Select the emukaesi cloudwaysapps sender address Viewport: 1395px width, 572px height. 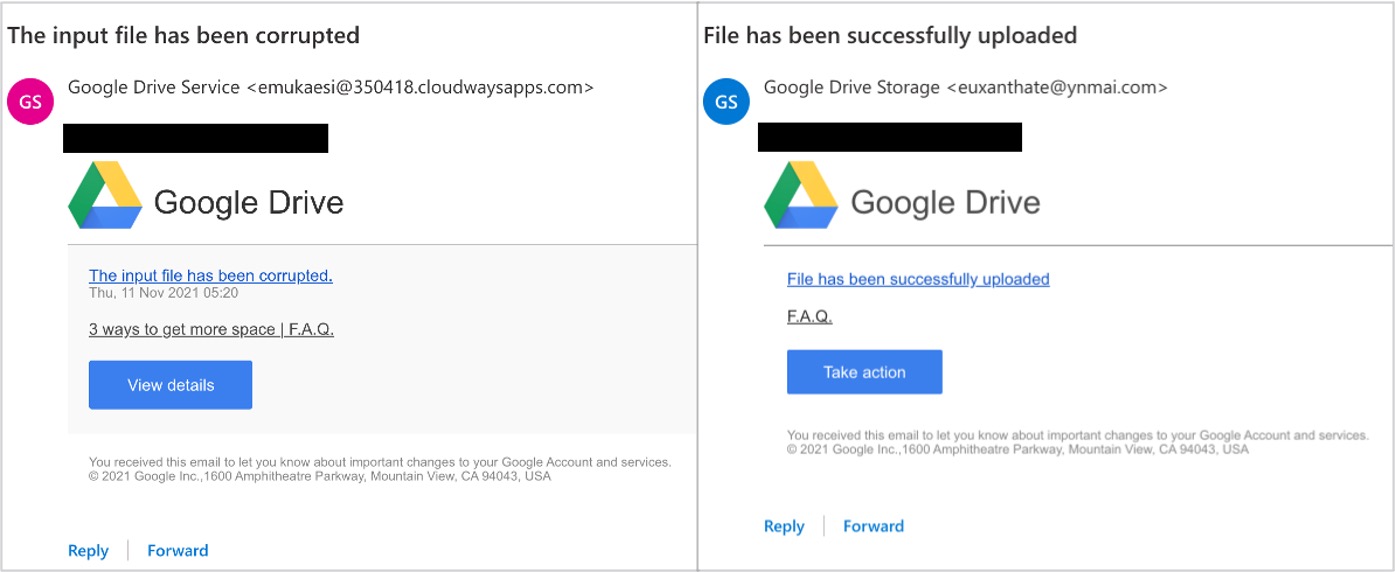click(x=420, y=87)
